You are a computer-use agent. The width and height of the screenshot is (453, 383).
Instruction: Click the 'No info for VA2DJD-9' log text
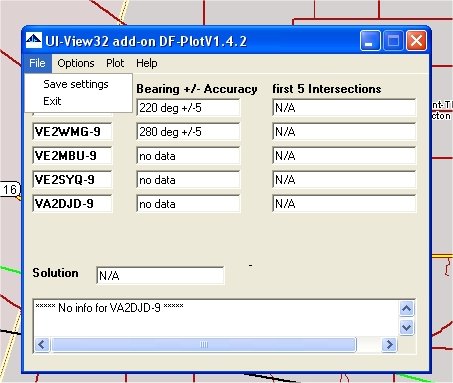coord(109,307)
